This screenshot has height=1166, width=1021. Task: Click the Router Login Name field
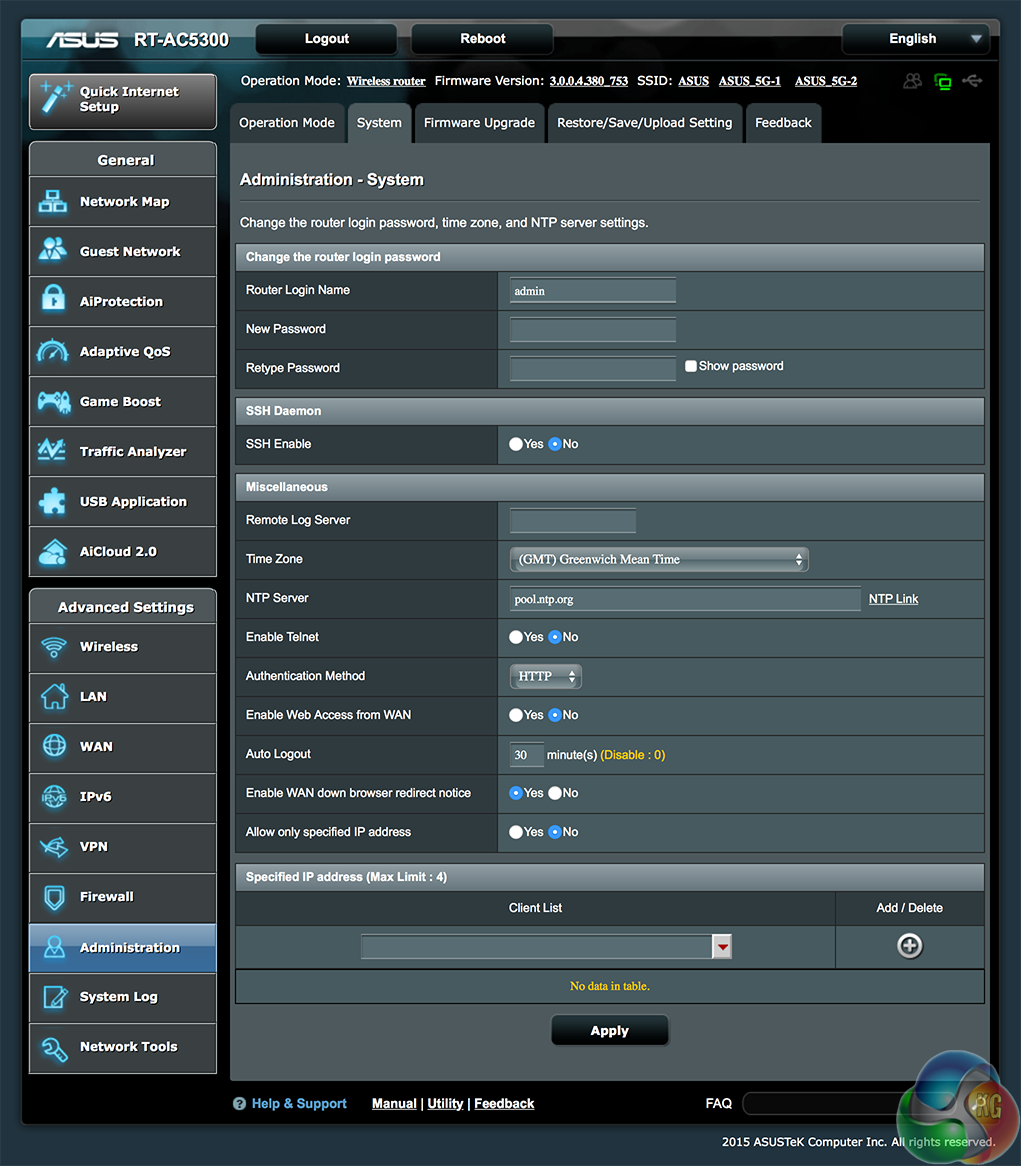(x=593, y=291)
